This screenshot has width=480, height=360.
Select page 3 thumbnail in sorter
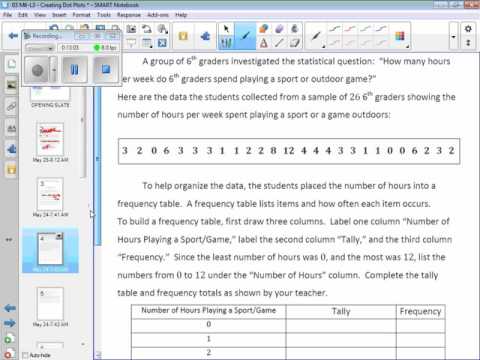[x=50, y=194]
